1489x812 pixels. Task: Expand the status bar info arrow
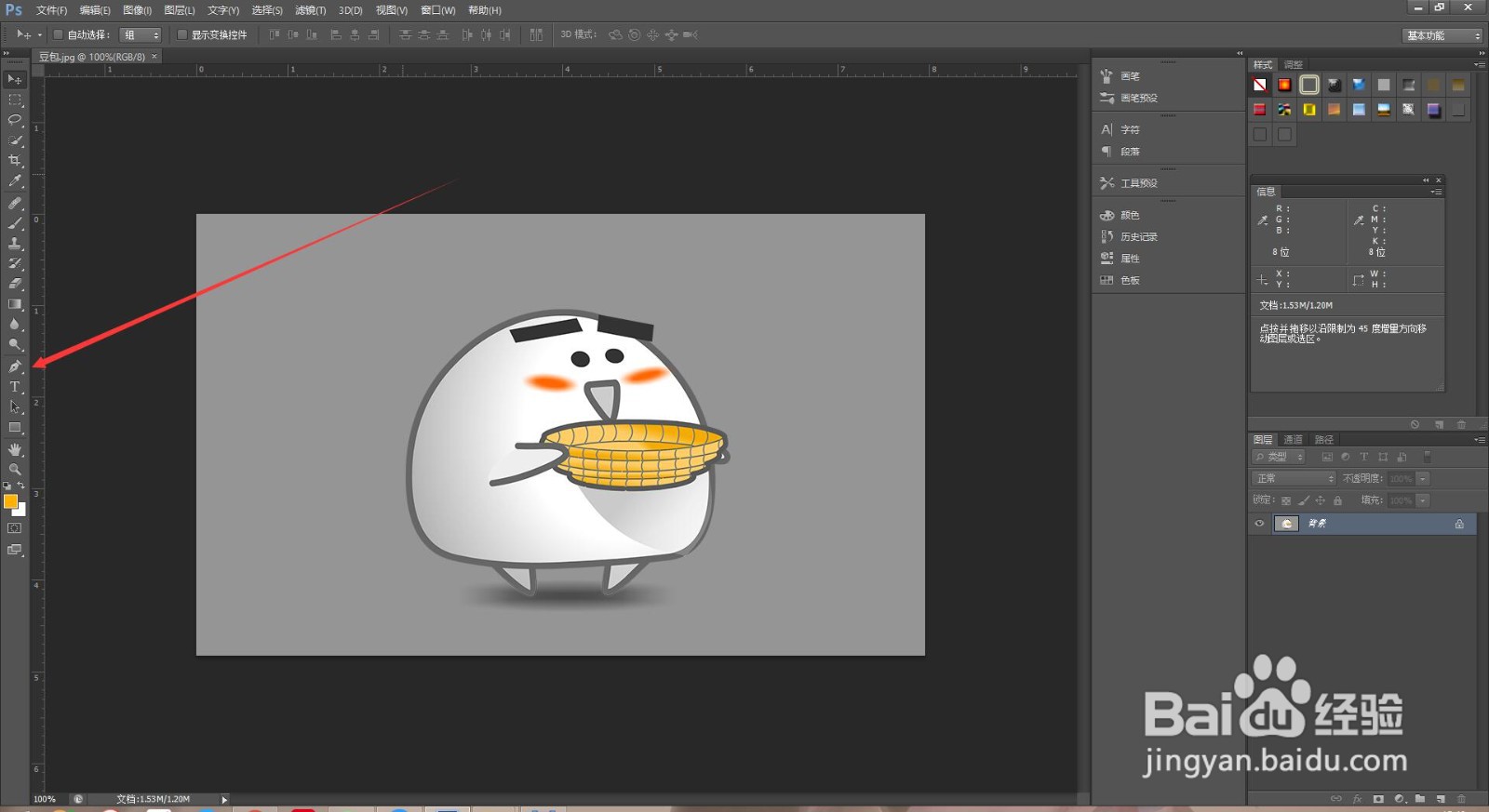[x=224, y=799]
